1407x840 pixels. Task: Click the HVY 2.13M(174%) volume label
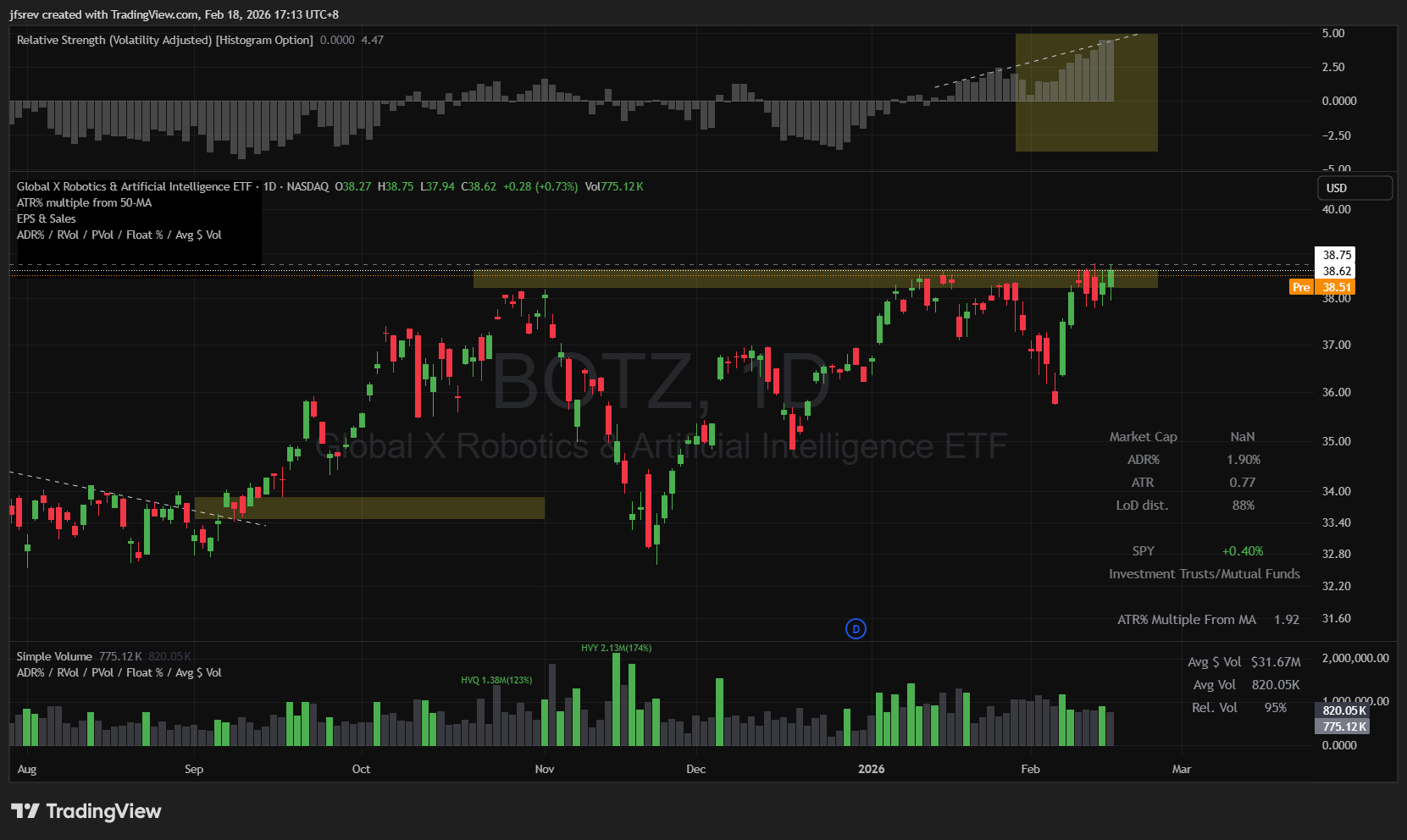coord(617,648)
